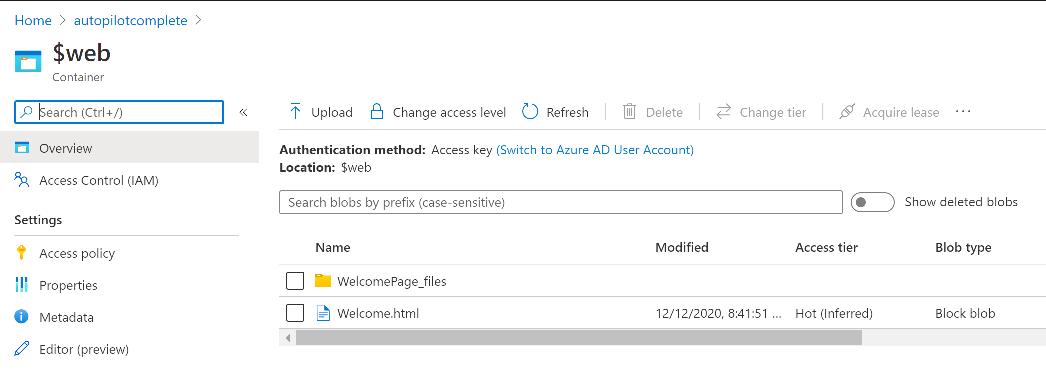
Task: Focus Search blobs by prefix field
Action: (x=561, y=202)
